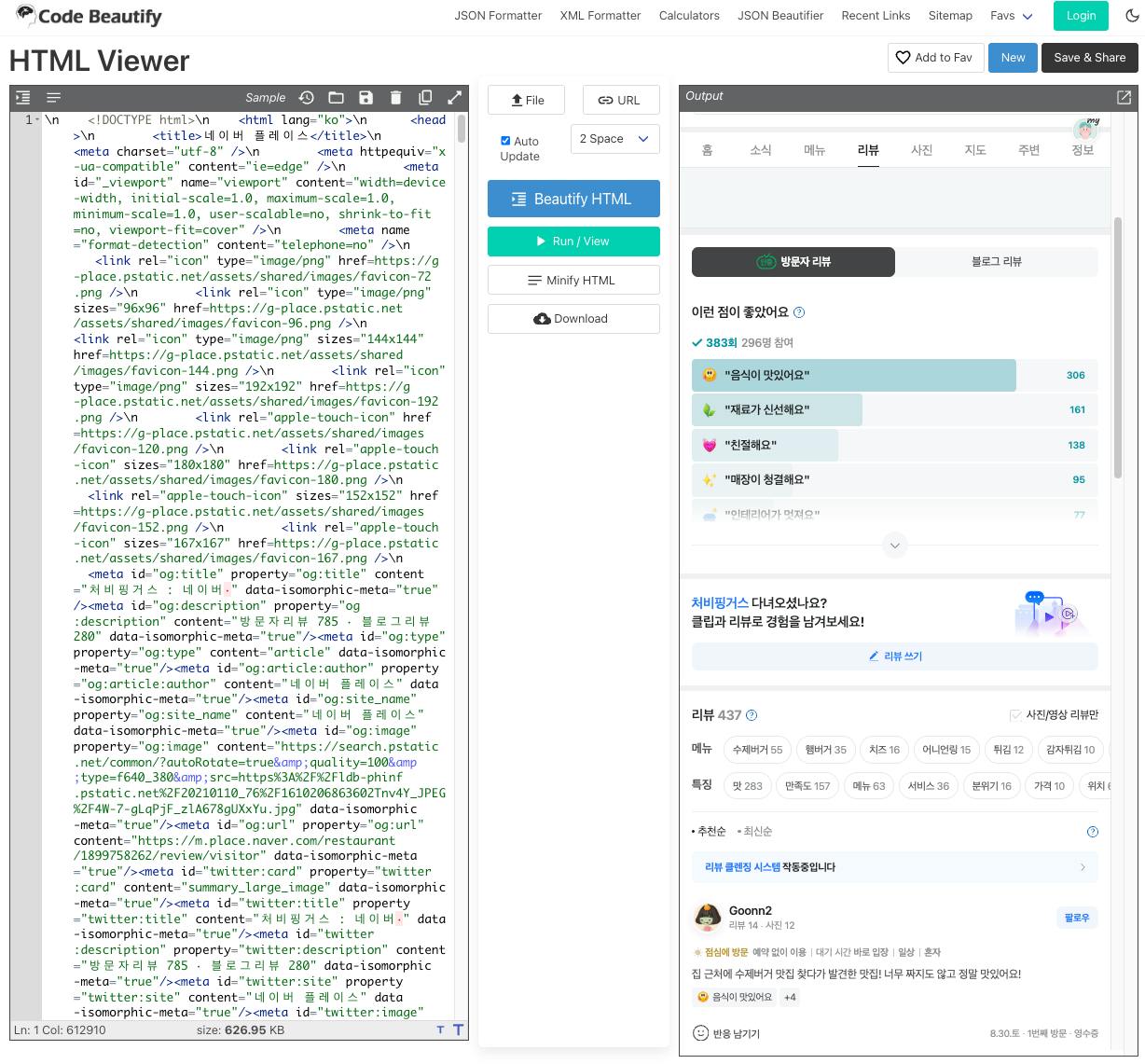Expand more review keywords with down chevron
This screenshot has height=1064, width=1145.
coord(894,546)
